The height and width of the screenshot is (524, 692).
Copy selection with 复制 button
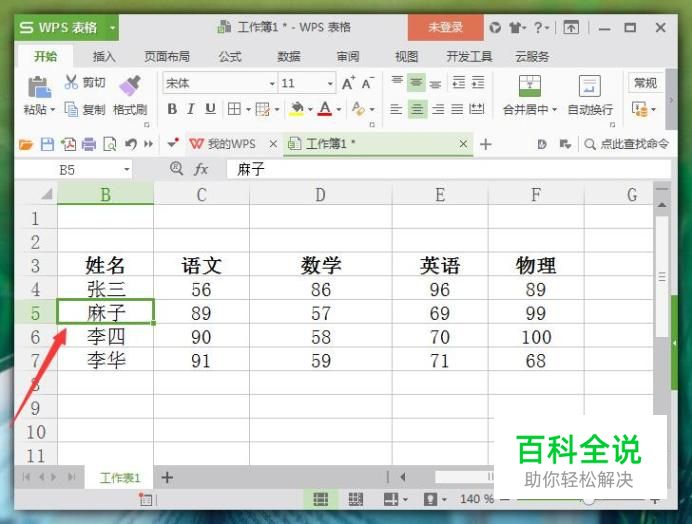point(84,109)
